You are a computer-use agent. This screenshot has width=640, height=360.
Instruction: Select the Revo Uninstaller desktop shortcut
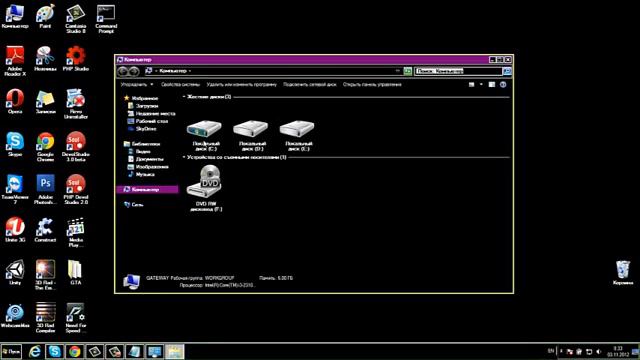pos(76,104)
